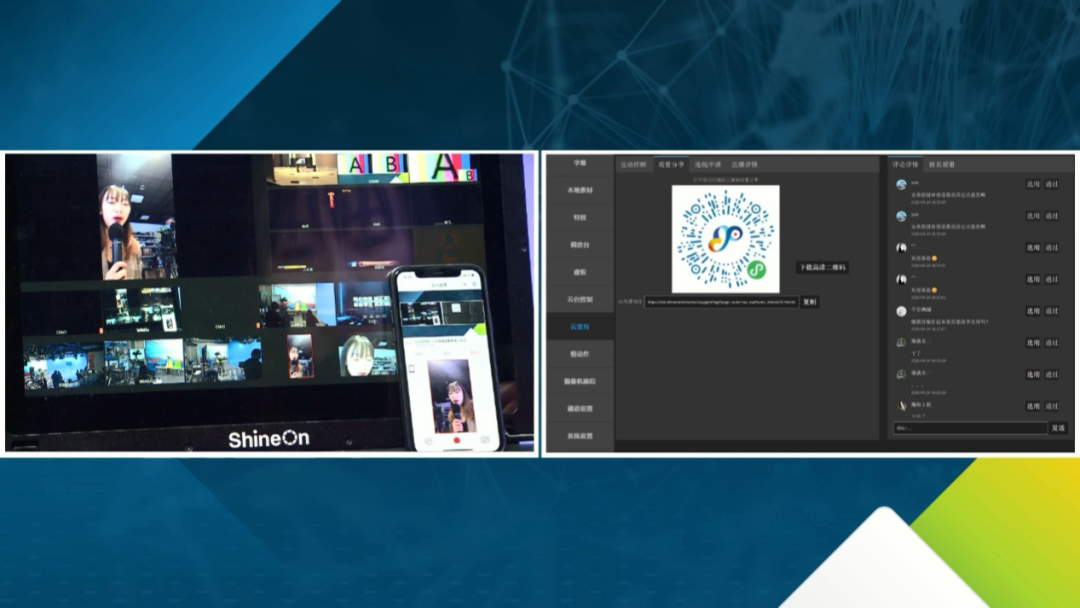The image size is (1080, 608).
Task: Click 通过 on the question comment ending 吗?
Action: click(x=1052, y=311)
